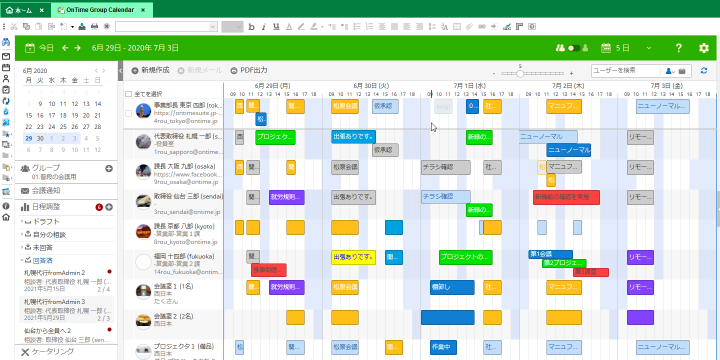The width and height of the screenshot is (720, 360).
Task: Click the PDF出力 button
Action: [x=249, y=70]
